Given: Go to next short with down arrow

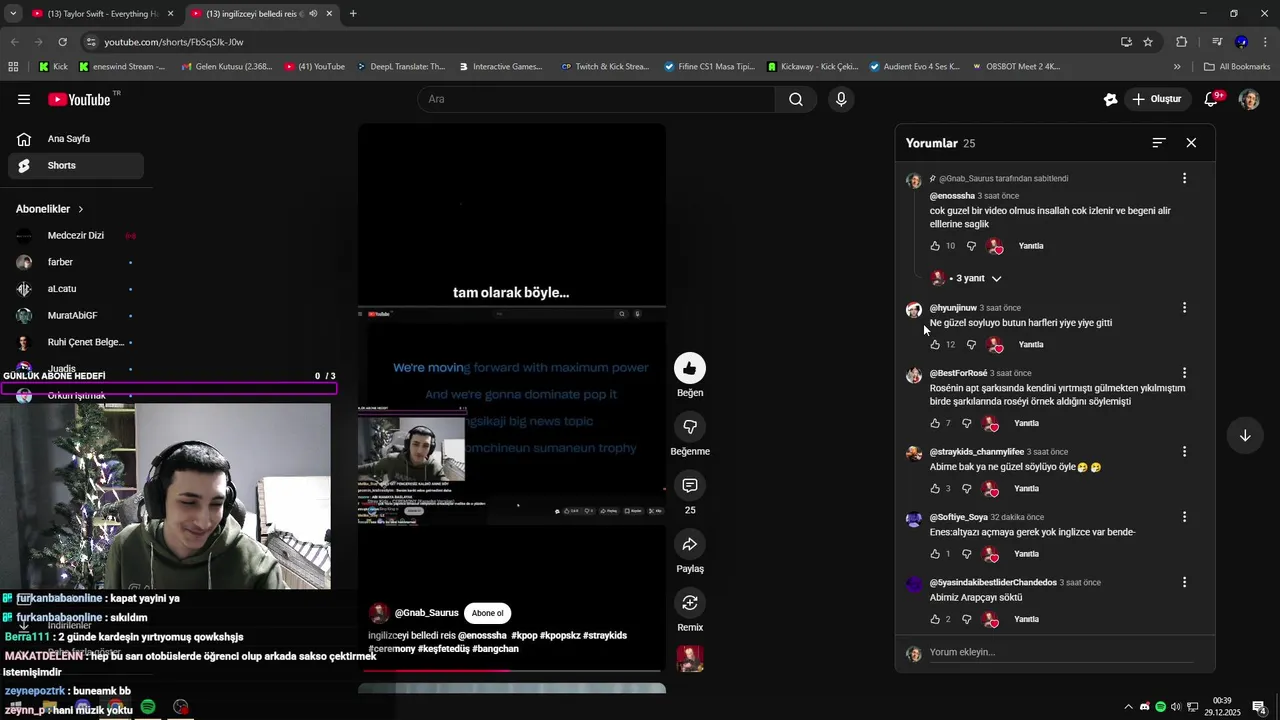Looking at the screenshot, I should click(1245, 435).
